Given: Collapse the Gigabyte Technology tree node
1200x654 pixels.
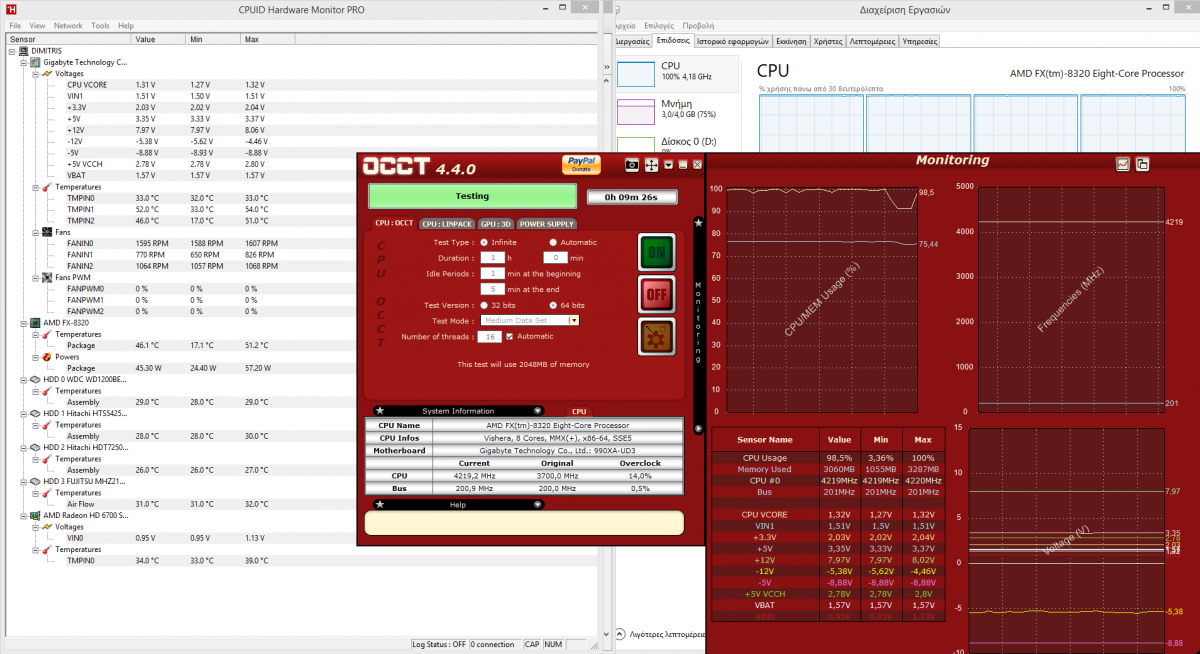Looking at the screenshot, I should tap(23, 62).
